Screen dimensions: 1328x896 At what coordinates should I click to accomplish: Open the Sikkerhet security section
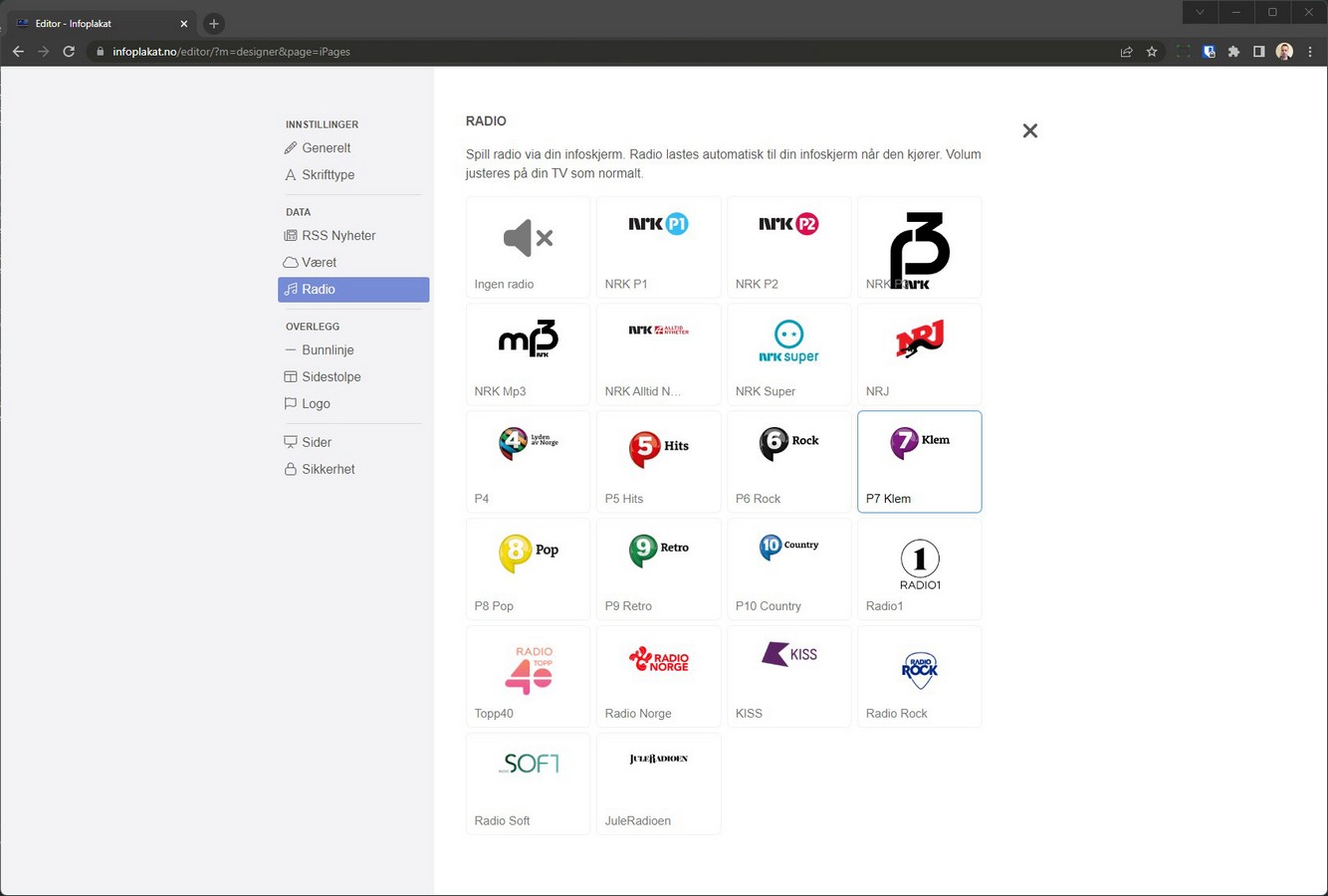[328, 470]
